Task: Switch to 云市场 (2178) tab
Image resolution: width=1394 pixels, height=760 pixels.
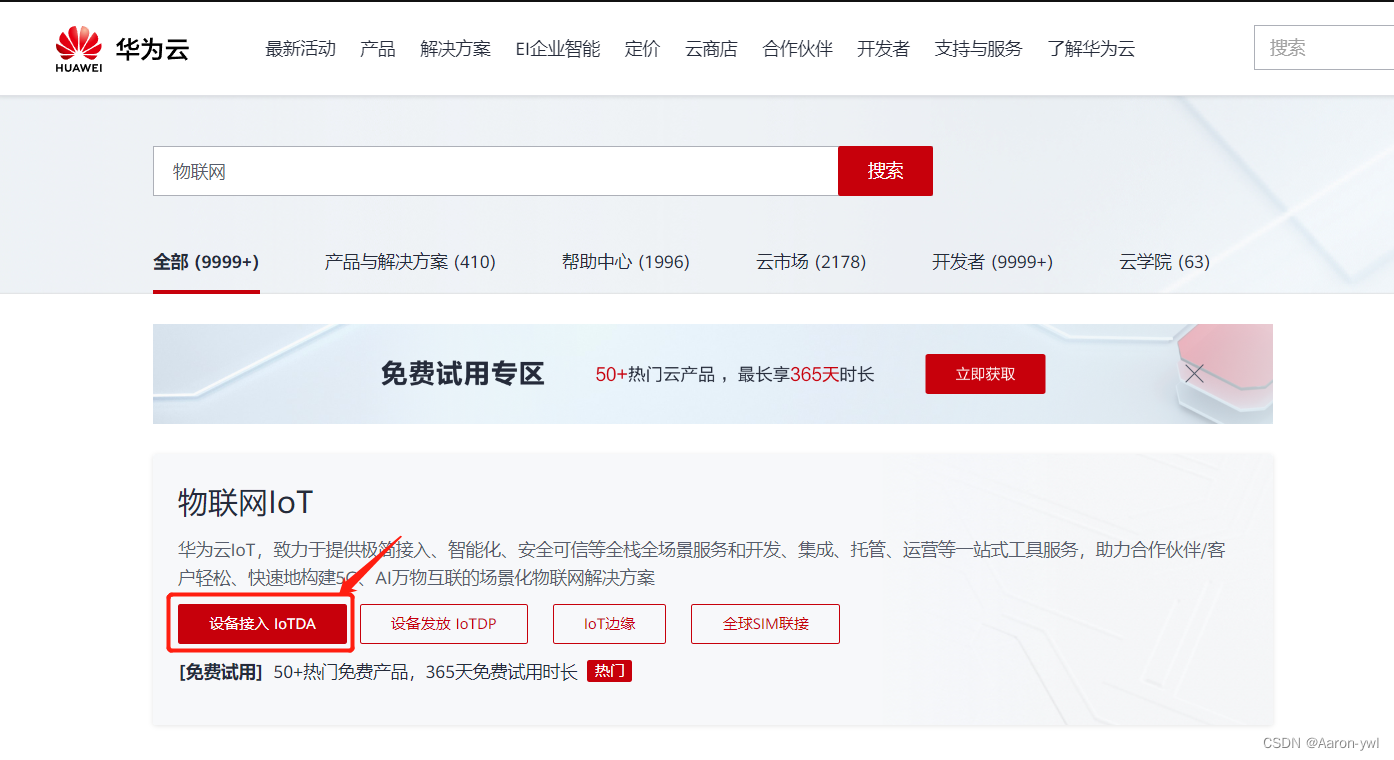Action: coord(811,262)
